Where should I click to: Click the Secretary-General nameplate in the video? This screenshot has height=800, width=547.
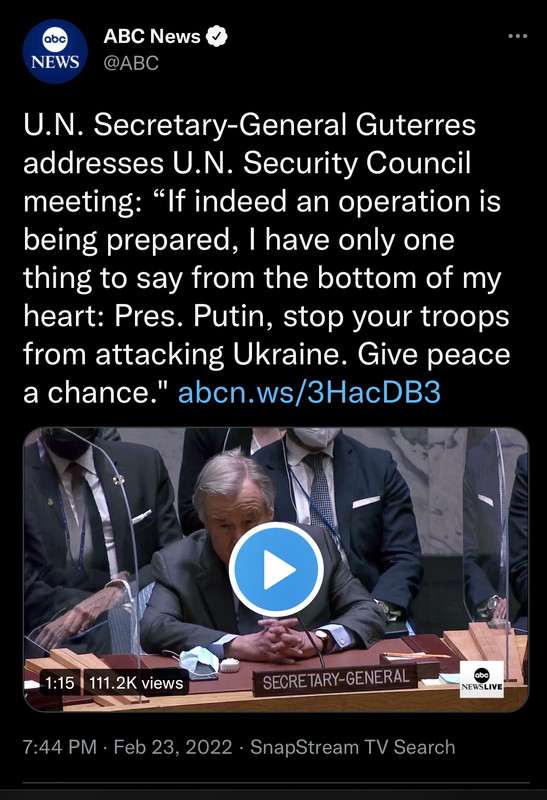point(336,679)
